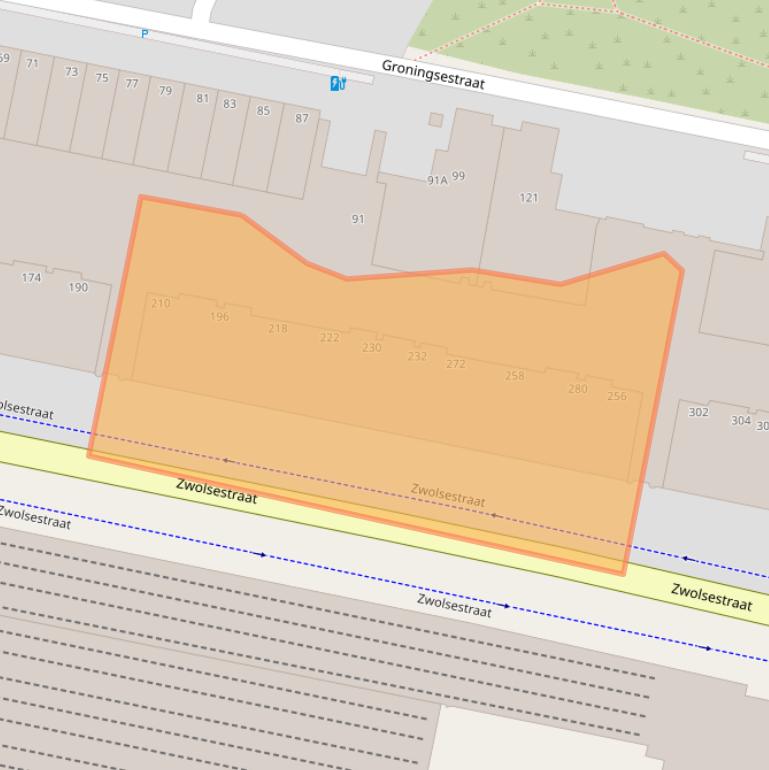The height and width of the screenshot is (770, 769).
Task: Select the Zwolsestraat label inside orange area
Action: click(448, 494)
